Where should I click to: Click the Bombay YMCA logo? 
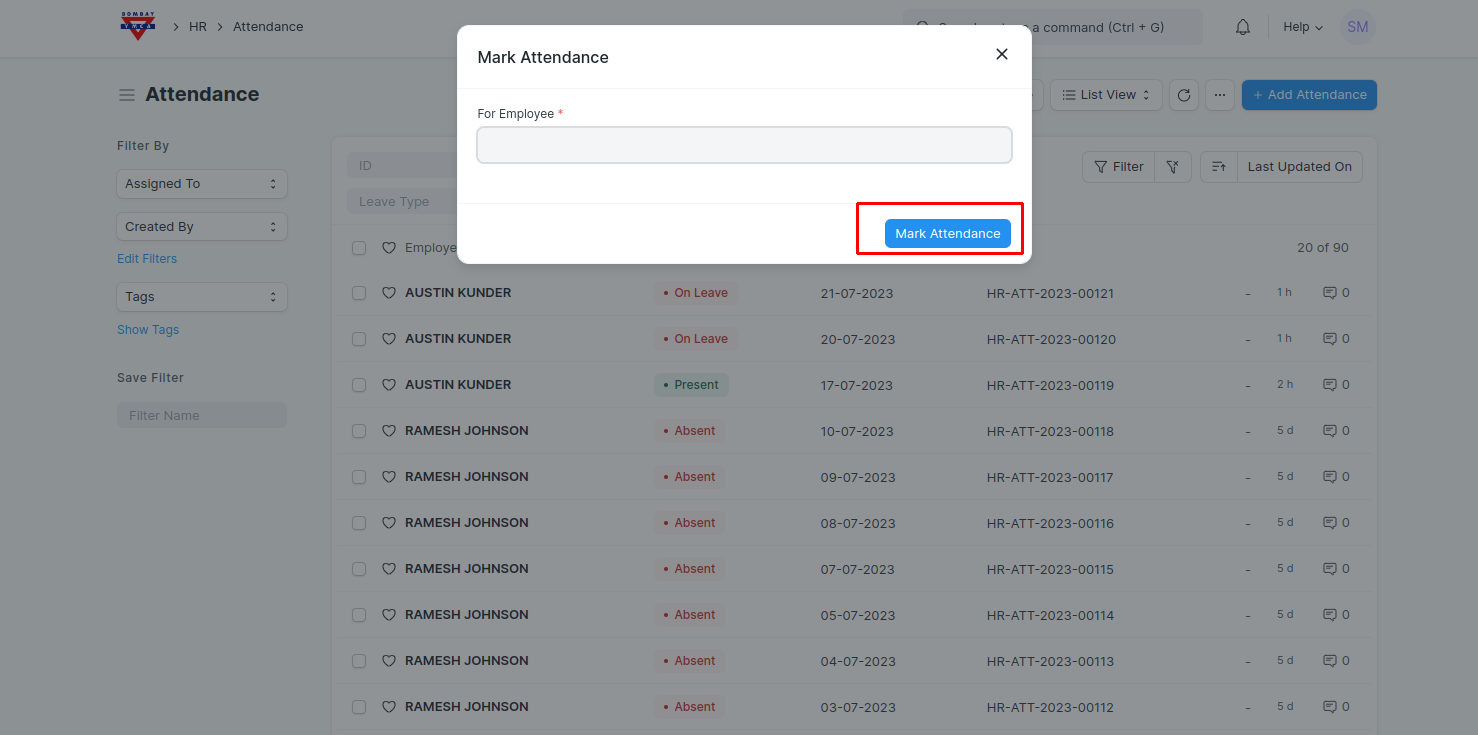pos(138,26)
